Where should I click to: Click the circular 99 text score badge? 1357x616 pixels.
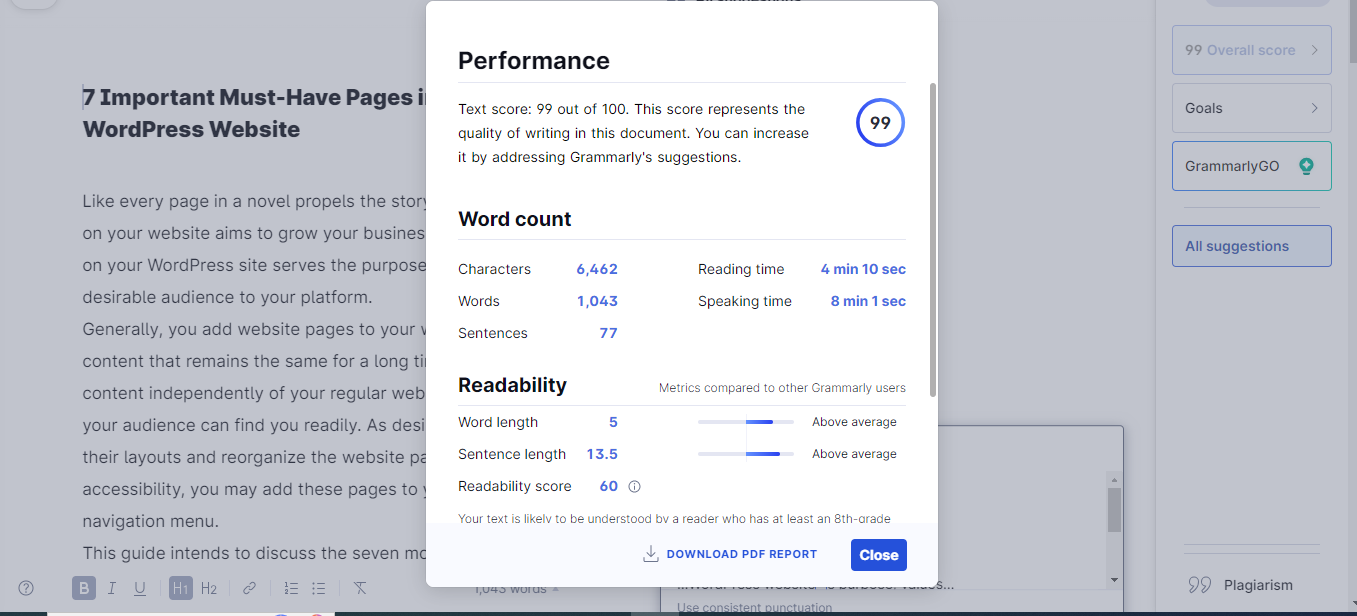coord(880,123)
